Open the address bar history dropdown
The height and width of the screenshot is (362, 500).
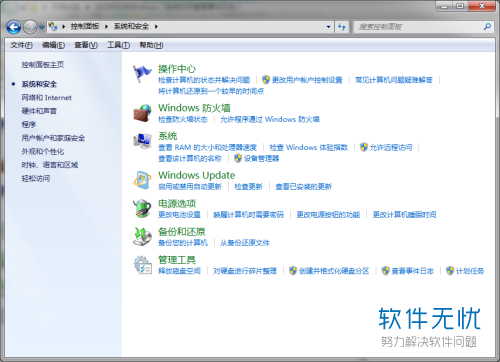point(328,27)
